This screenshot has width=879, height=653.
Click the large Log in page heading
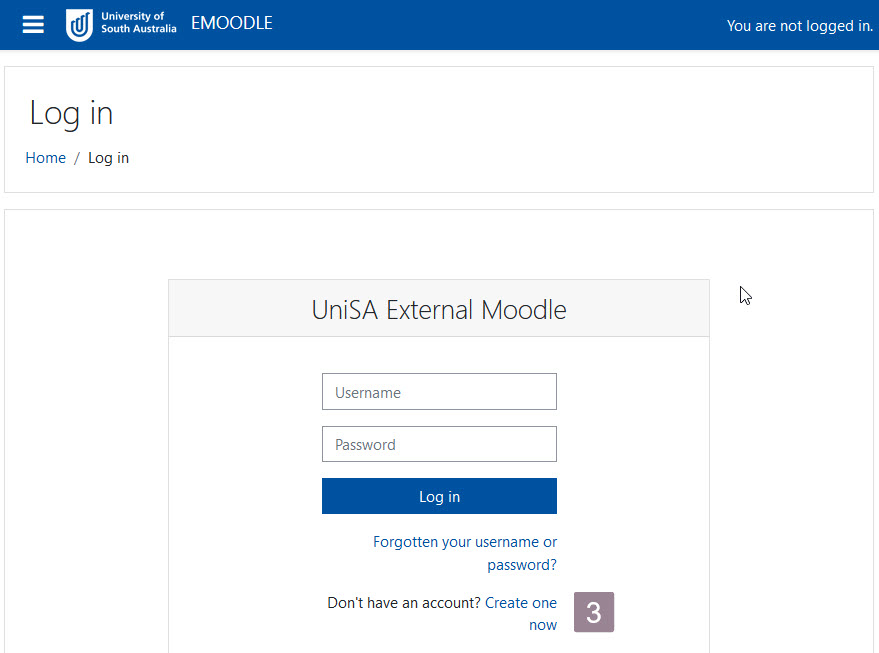71,113
